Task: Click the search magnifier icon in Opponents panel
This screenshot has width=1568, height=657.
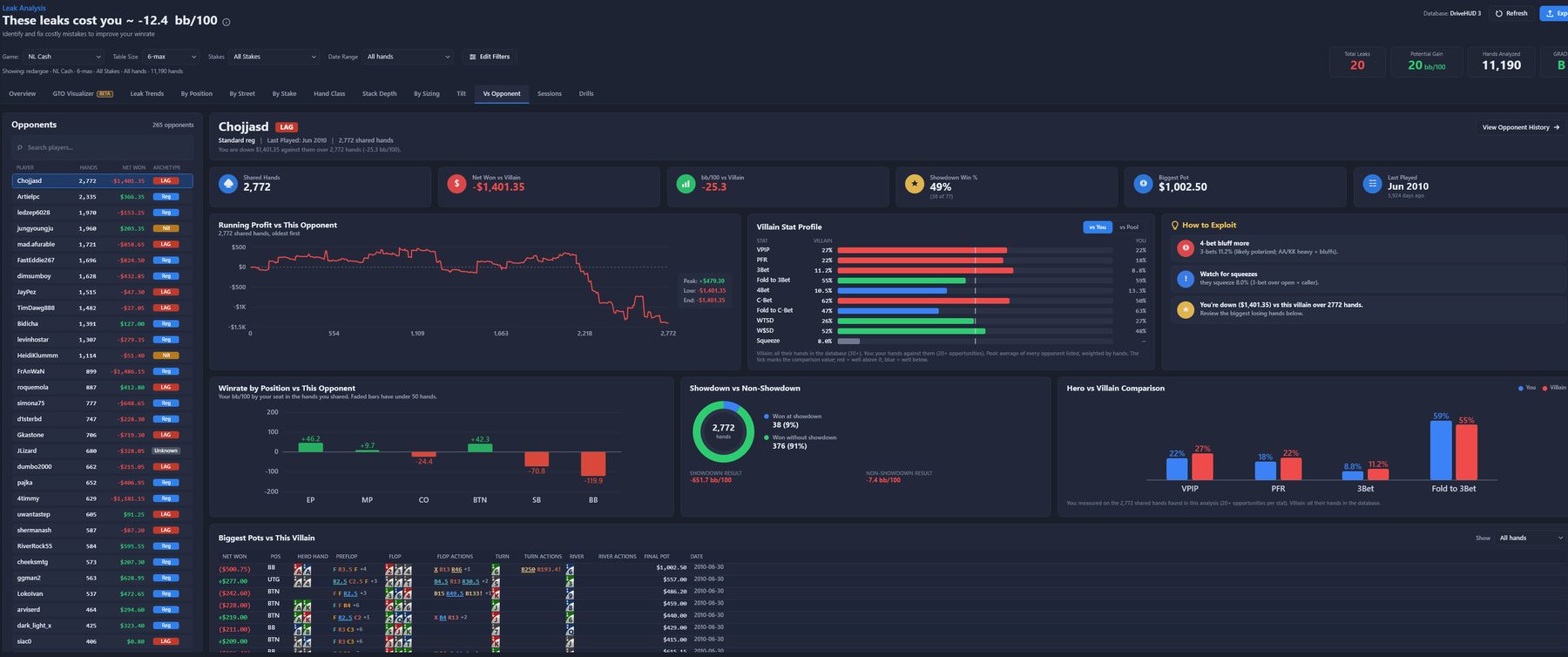Action: click(20, 147)
